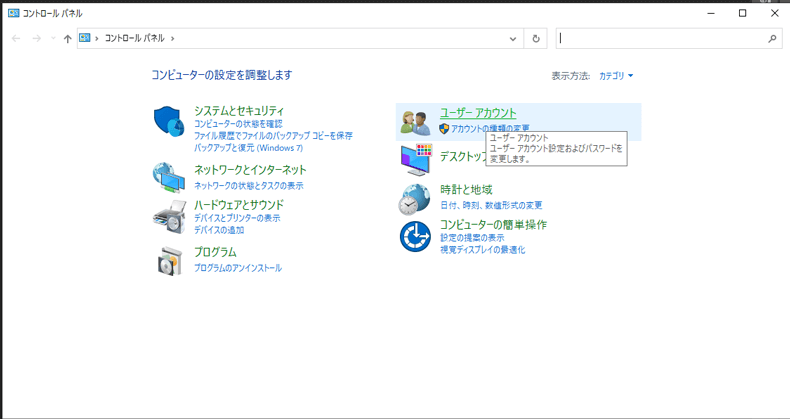Click the Ease of Access icon
The image size is (790, 419).
(x=415, y=237)
